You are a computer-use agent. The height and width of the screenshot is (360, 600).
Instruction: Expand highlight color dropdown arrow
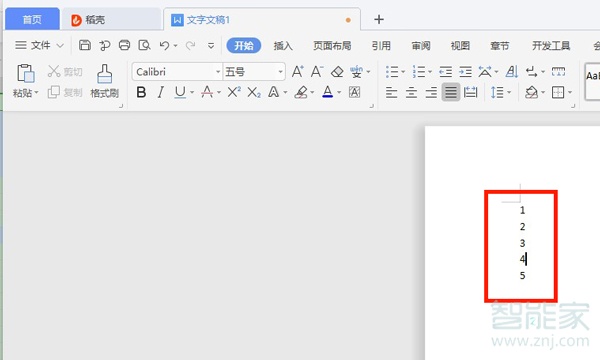click(x=312, y=92)
